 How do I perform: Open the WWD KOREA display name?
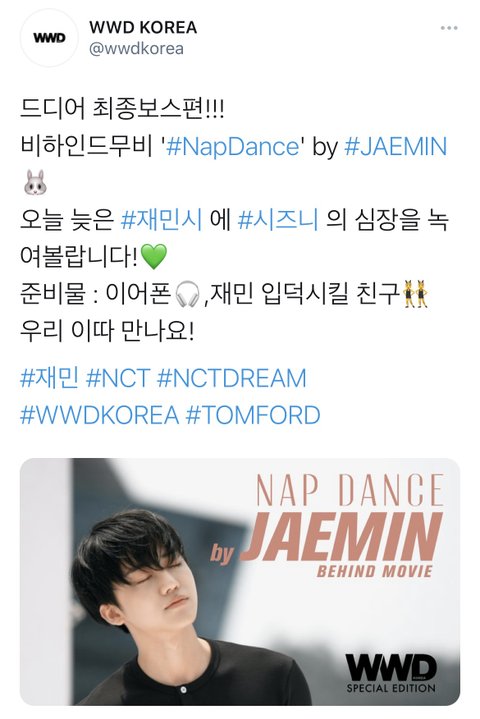click(143, 28)
